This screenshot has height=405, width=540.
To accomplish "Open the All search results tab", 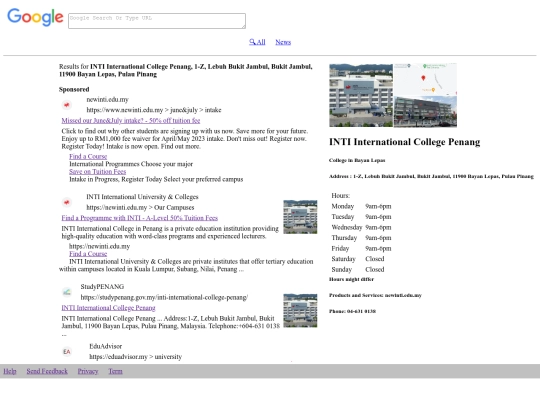I will [257, 42].
